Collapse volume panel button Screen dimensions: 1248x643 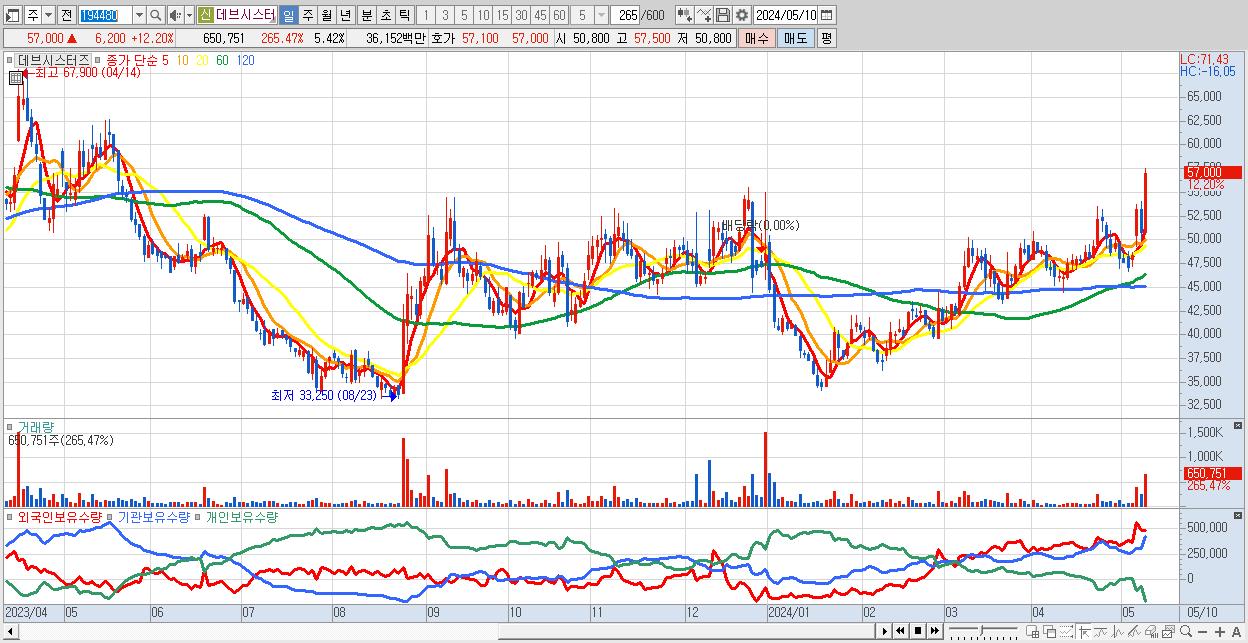[x=1239, y=426]
